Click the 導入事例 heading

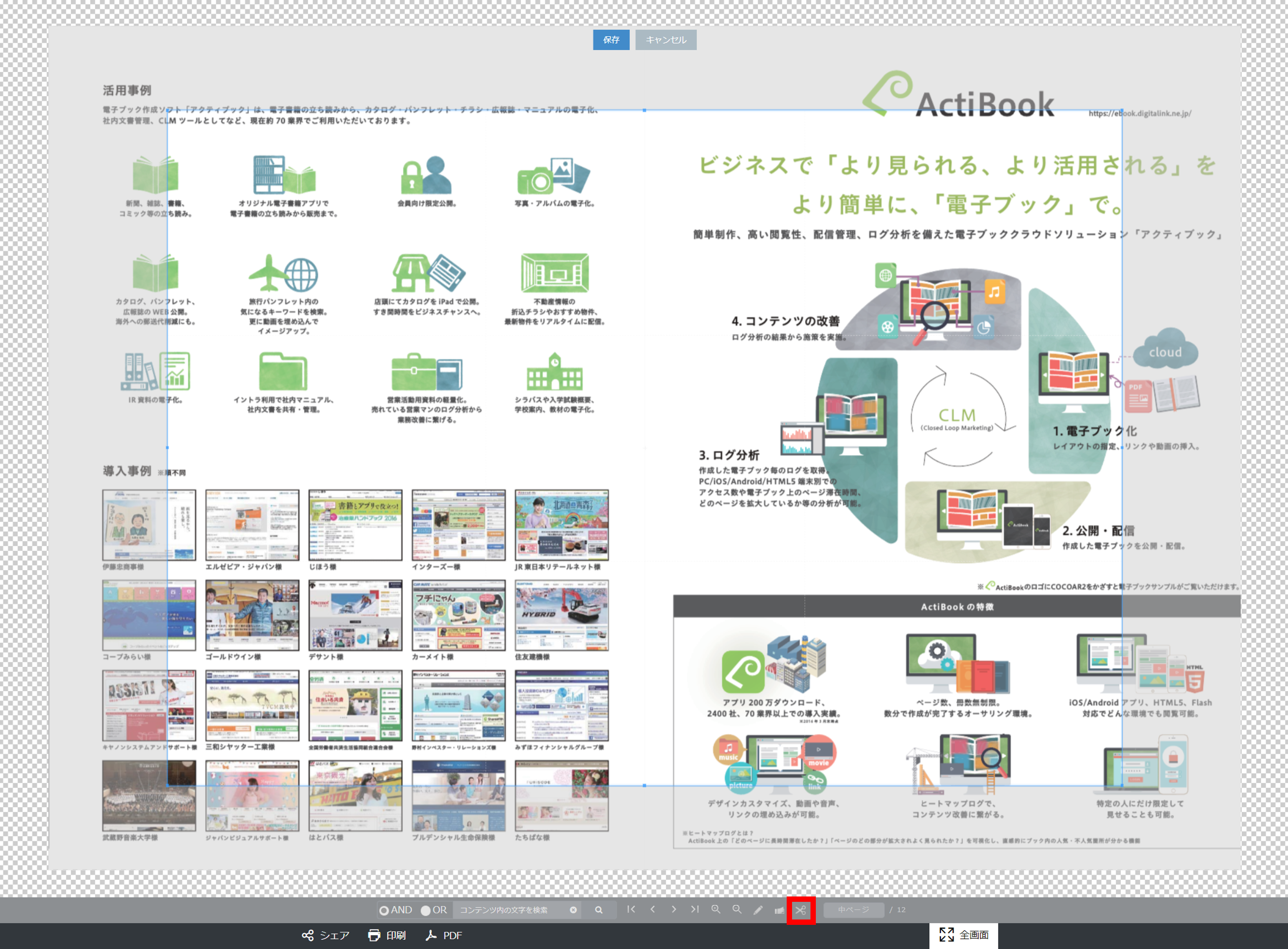[127, 471]
